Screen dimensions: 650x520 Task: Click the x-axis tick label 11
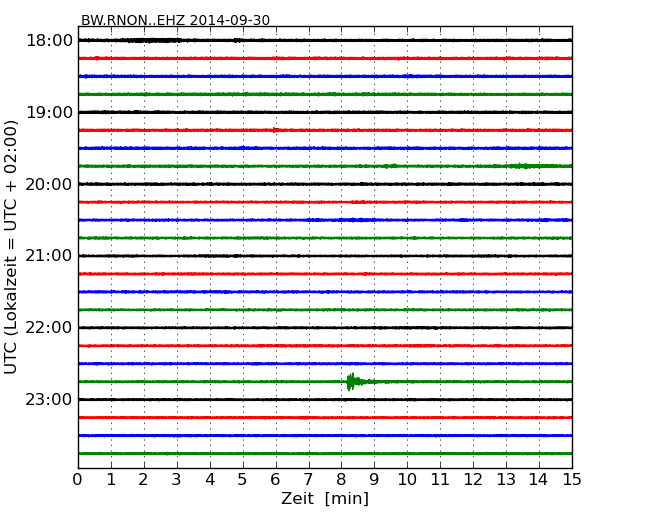pos(440,480)
